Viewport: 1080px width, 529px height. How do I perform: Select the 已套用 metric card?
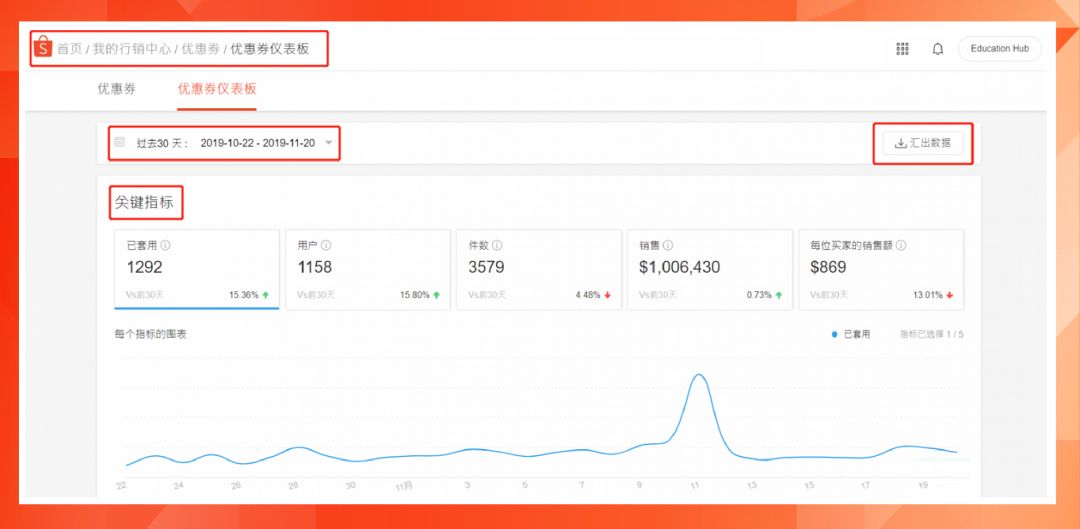pyautogui.click(x=196, y=268)
